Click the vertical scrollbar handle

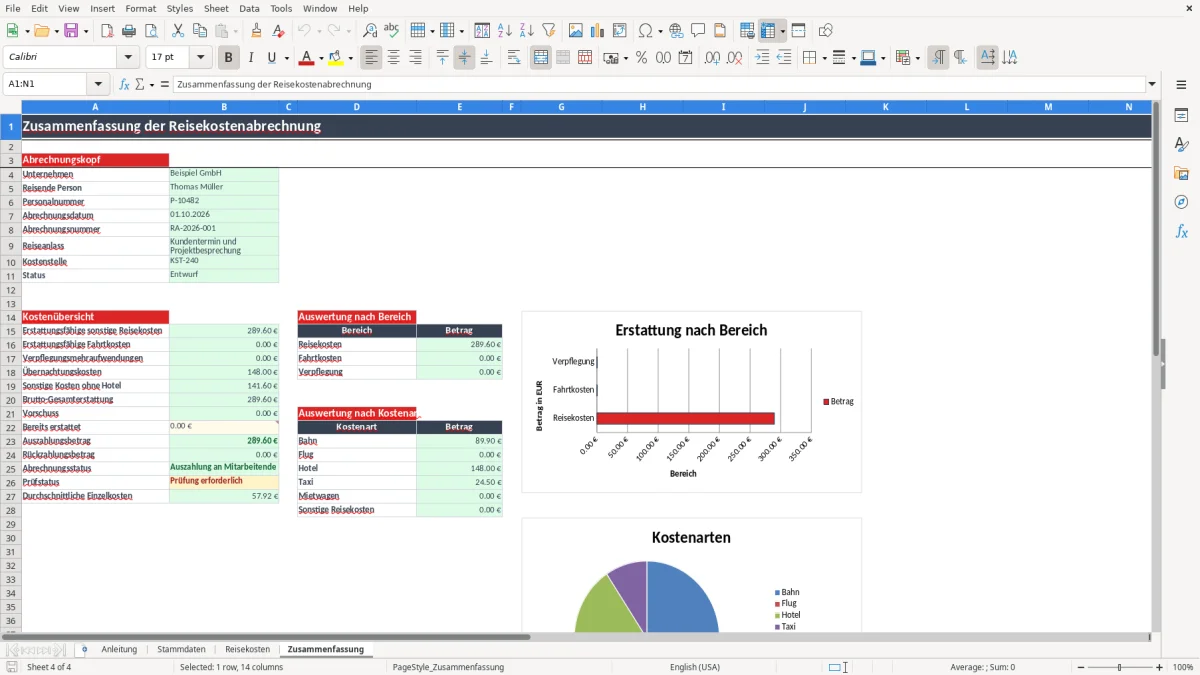1156,230
